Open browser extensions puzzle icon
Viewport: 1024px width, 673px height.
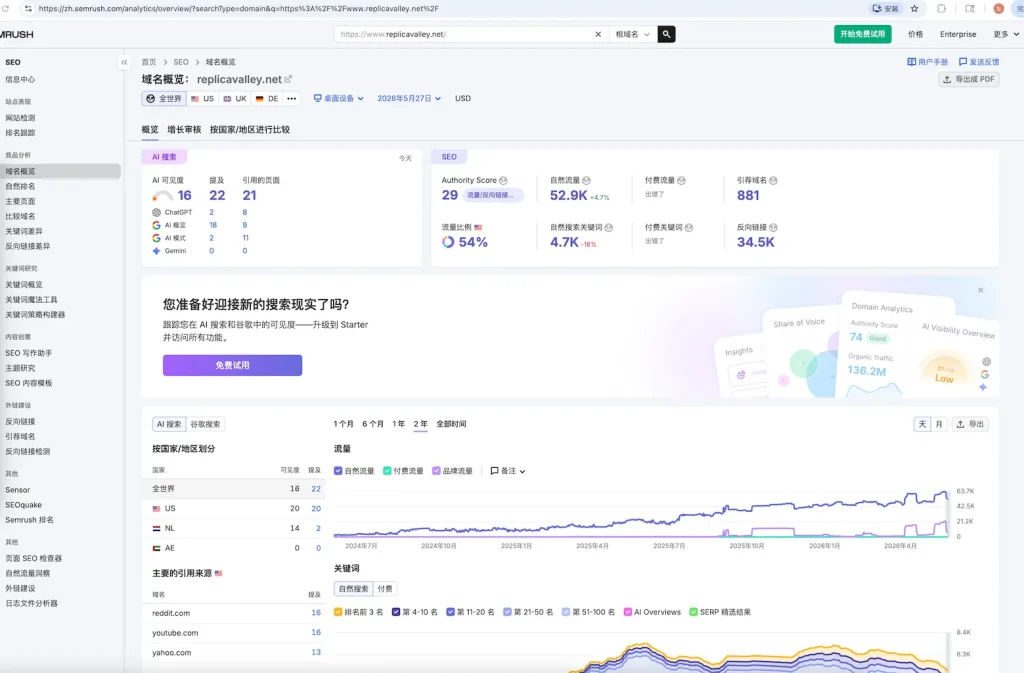pos(941,8)
